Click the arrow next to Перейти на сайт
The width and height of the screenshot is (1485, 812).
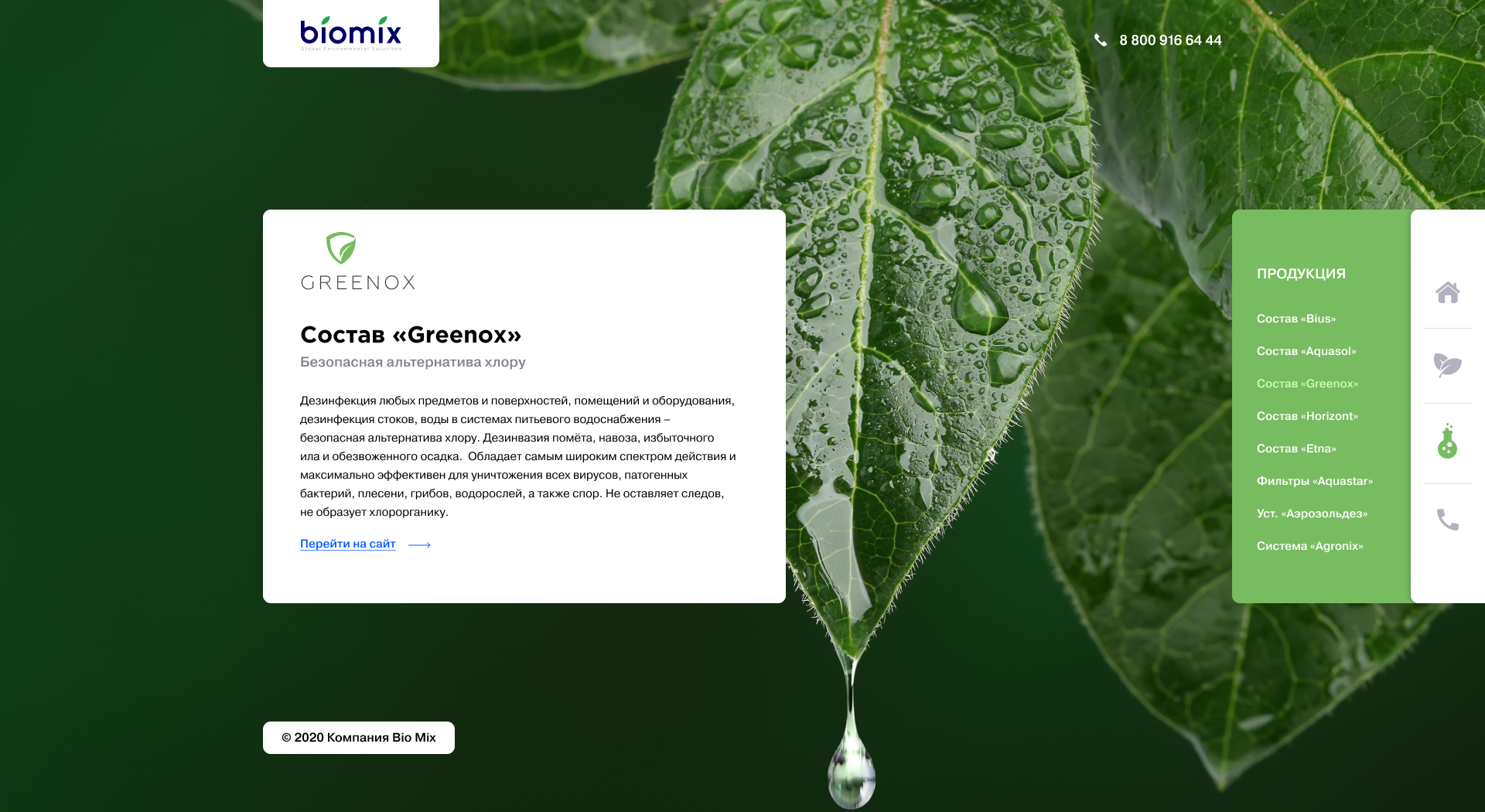pos(419,545)
